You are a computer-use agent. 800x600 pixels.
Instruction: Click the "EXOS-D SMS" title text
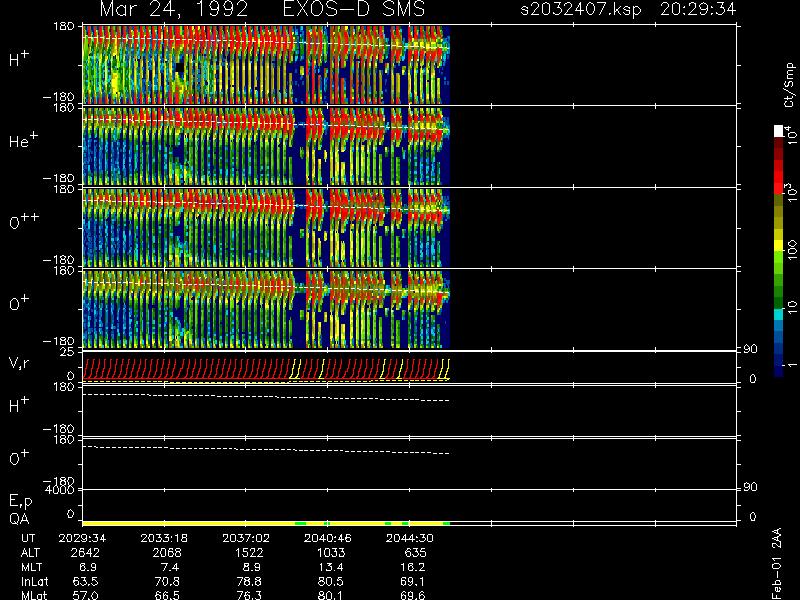click(x=354, y=9)
